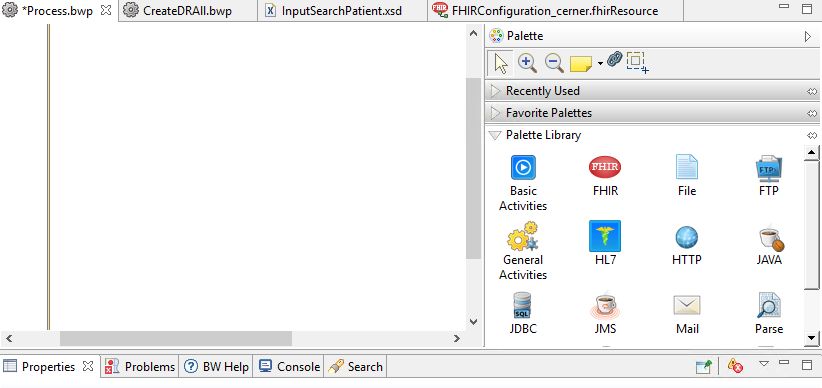This screenshot has height=388, width=822.
Task: Pin the Favorite Palettes drawer
Action: [x=812, y=114]
